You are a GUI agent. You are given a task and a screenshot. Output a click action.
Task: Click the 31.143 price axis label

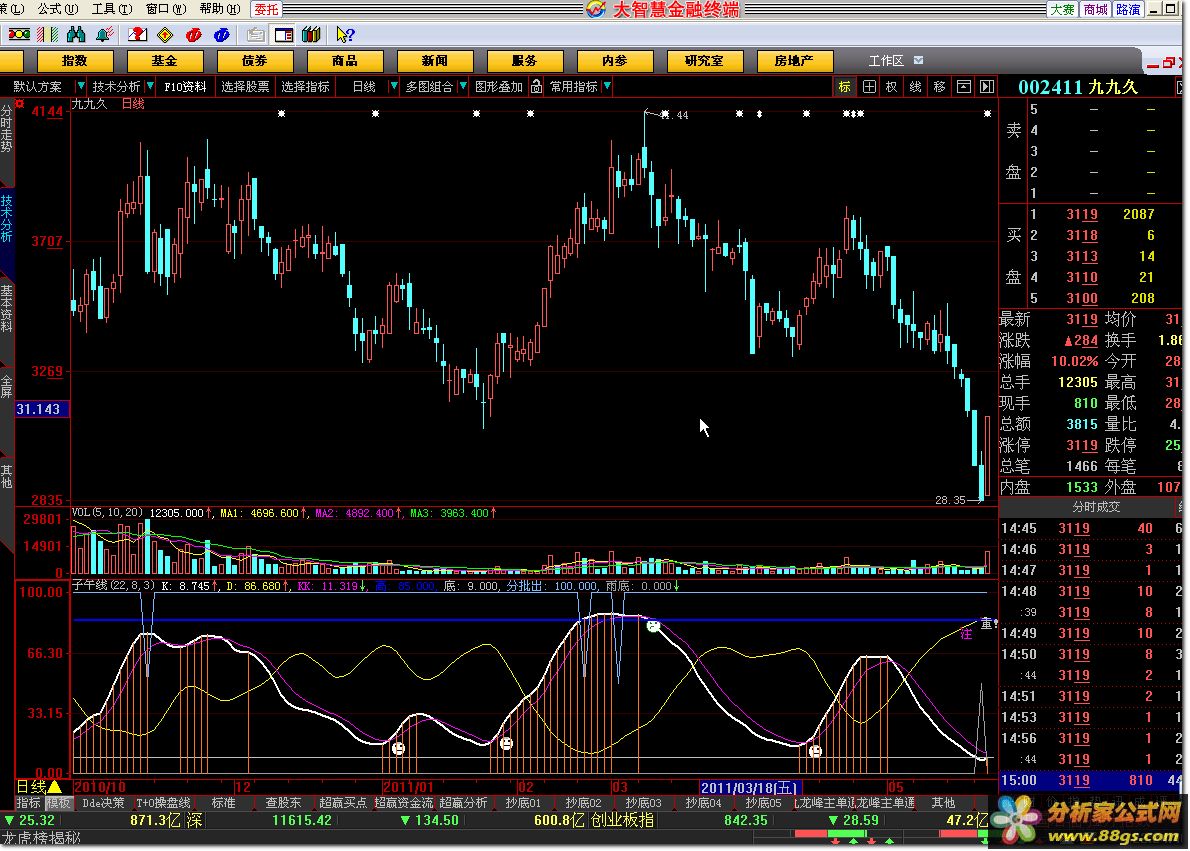point(42,409)
